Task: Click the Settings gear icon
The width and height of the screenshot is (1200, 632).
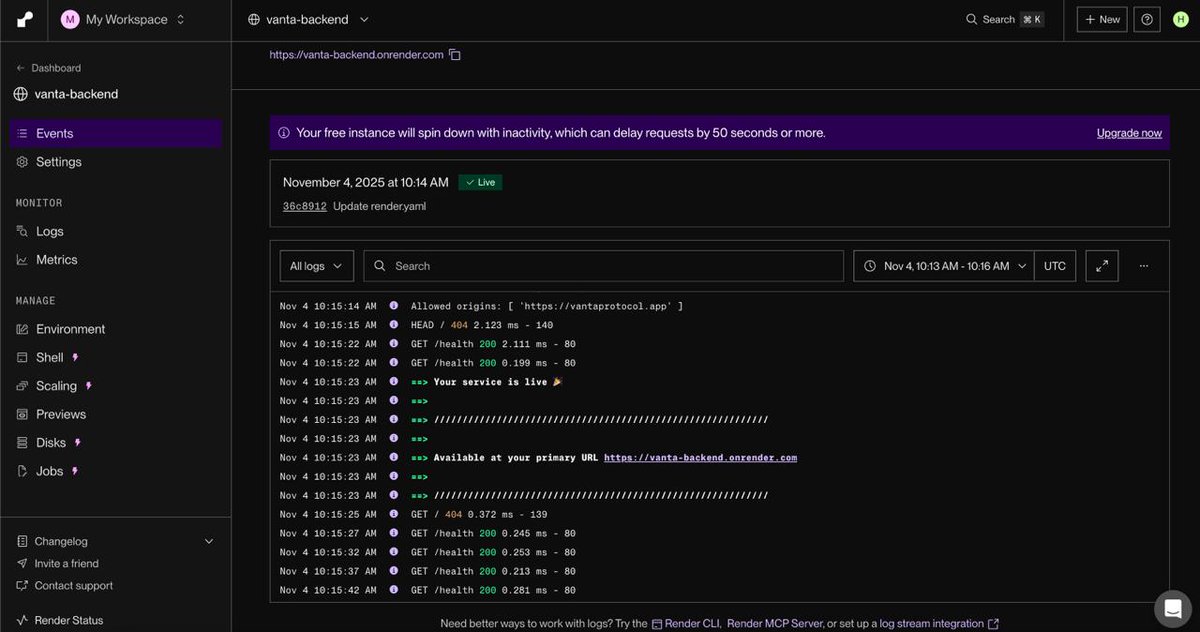Action: pos(22,162)
